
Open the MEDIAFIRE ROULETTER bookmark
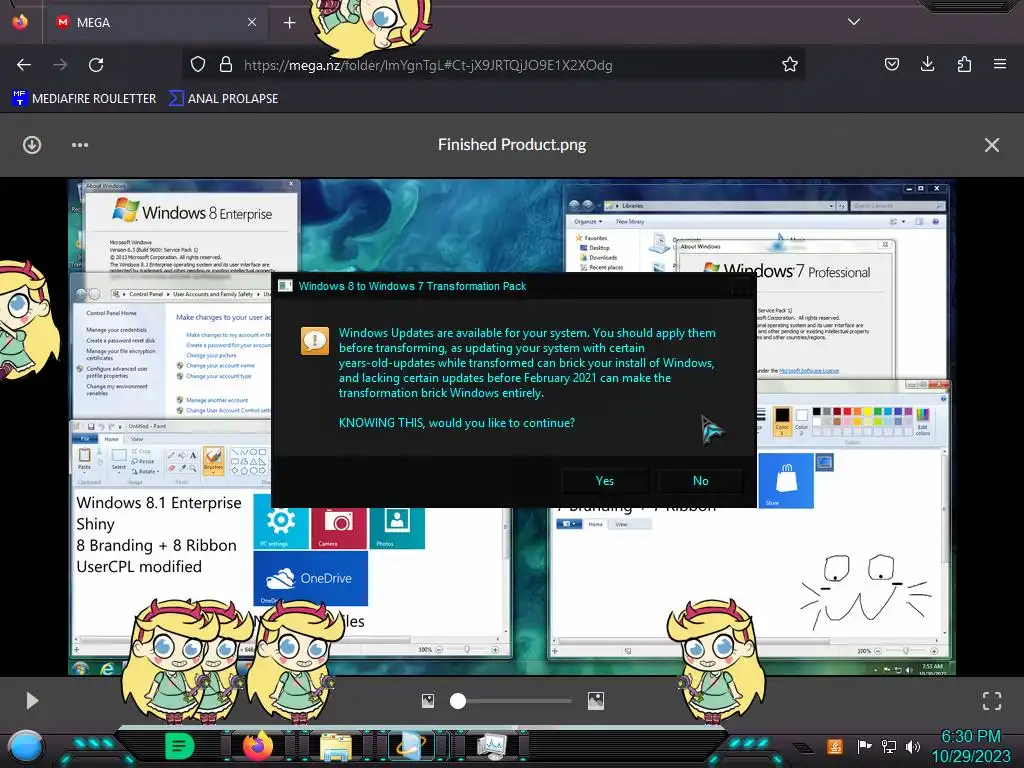84,99
